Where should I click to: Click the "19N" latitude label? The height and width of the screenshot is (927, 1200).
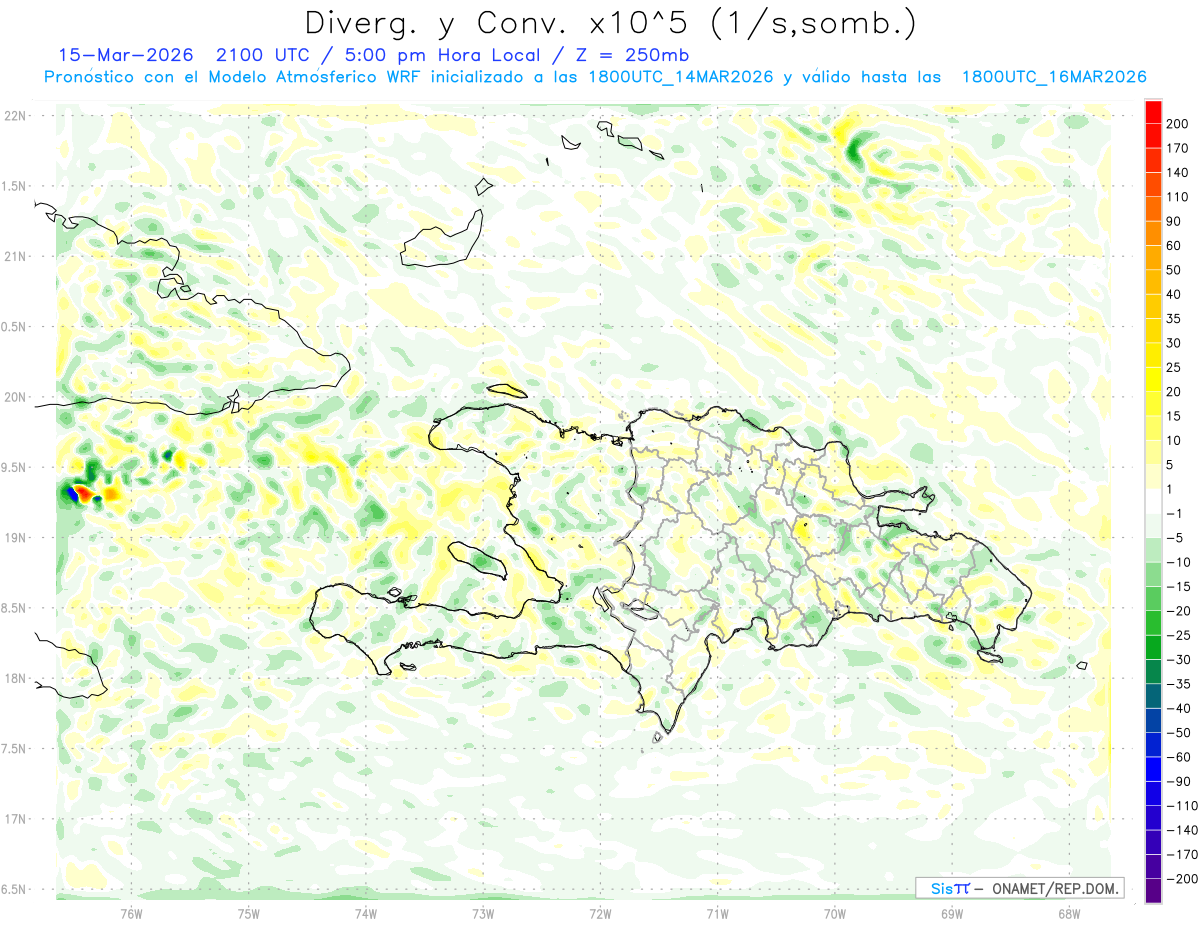click(x=15, y=538)
